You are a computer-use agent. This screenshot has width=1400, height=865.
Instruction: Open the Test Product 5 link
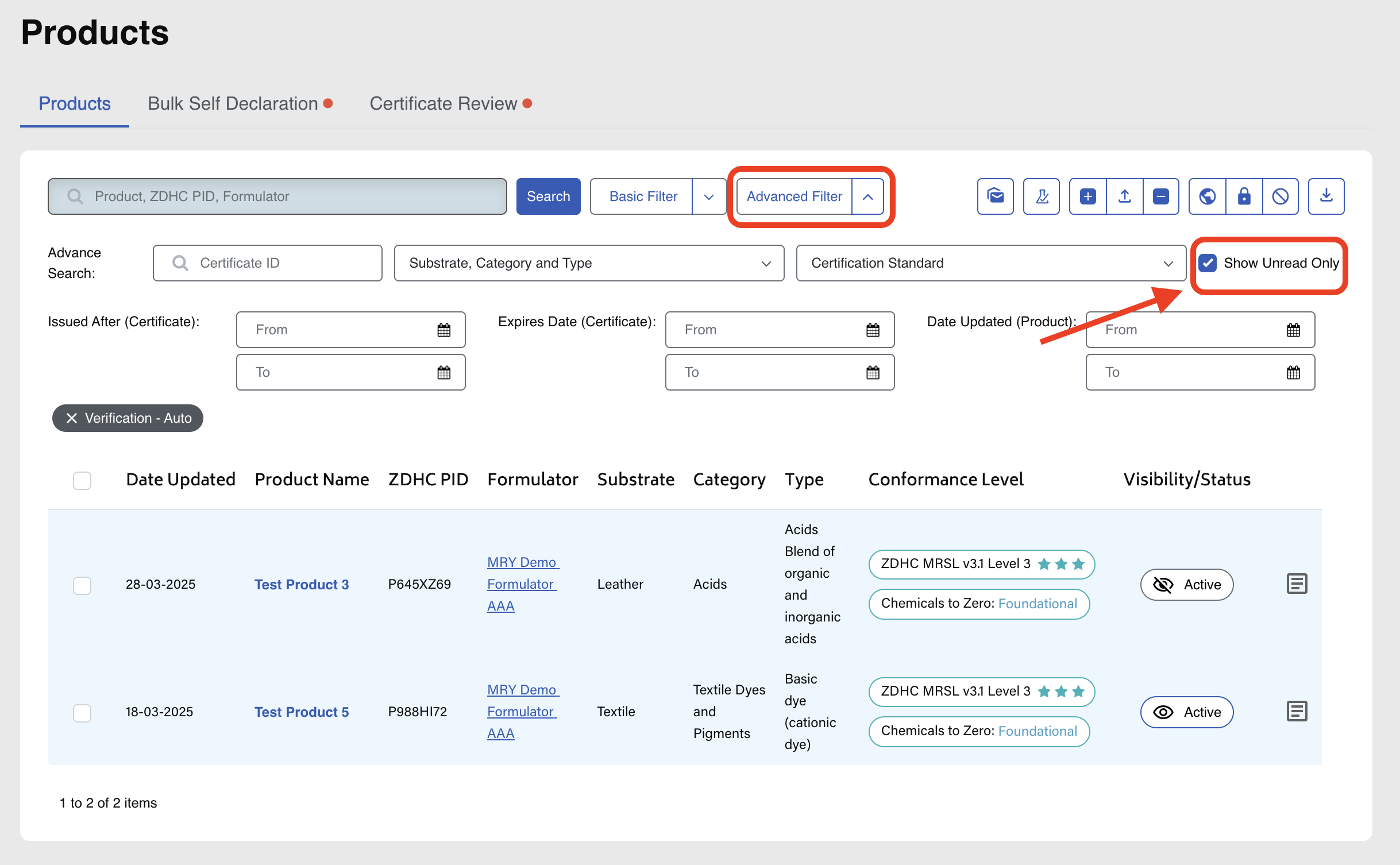302,712
